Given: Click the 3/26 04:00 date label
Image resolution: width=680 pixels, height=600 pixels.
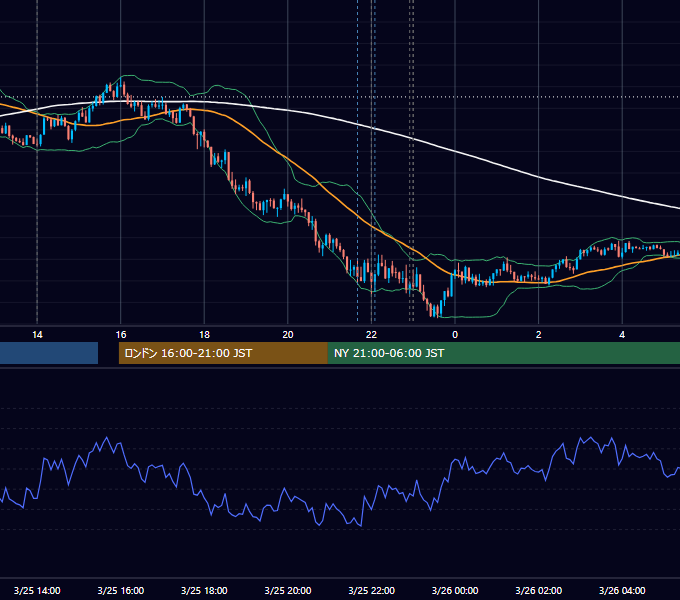Looking at the screenshot, I should pos(622,590).
